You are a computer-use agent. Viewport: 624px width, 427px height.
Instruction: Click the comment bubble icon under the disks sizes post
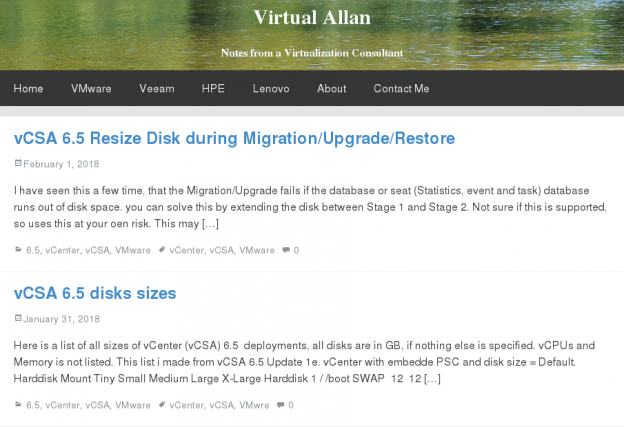click(280, 405)
